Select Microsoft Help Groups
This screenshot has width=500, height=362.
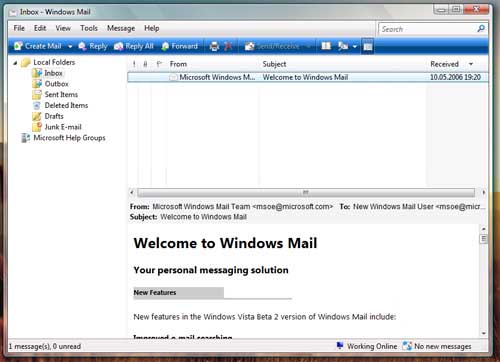[69, 138]
